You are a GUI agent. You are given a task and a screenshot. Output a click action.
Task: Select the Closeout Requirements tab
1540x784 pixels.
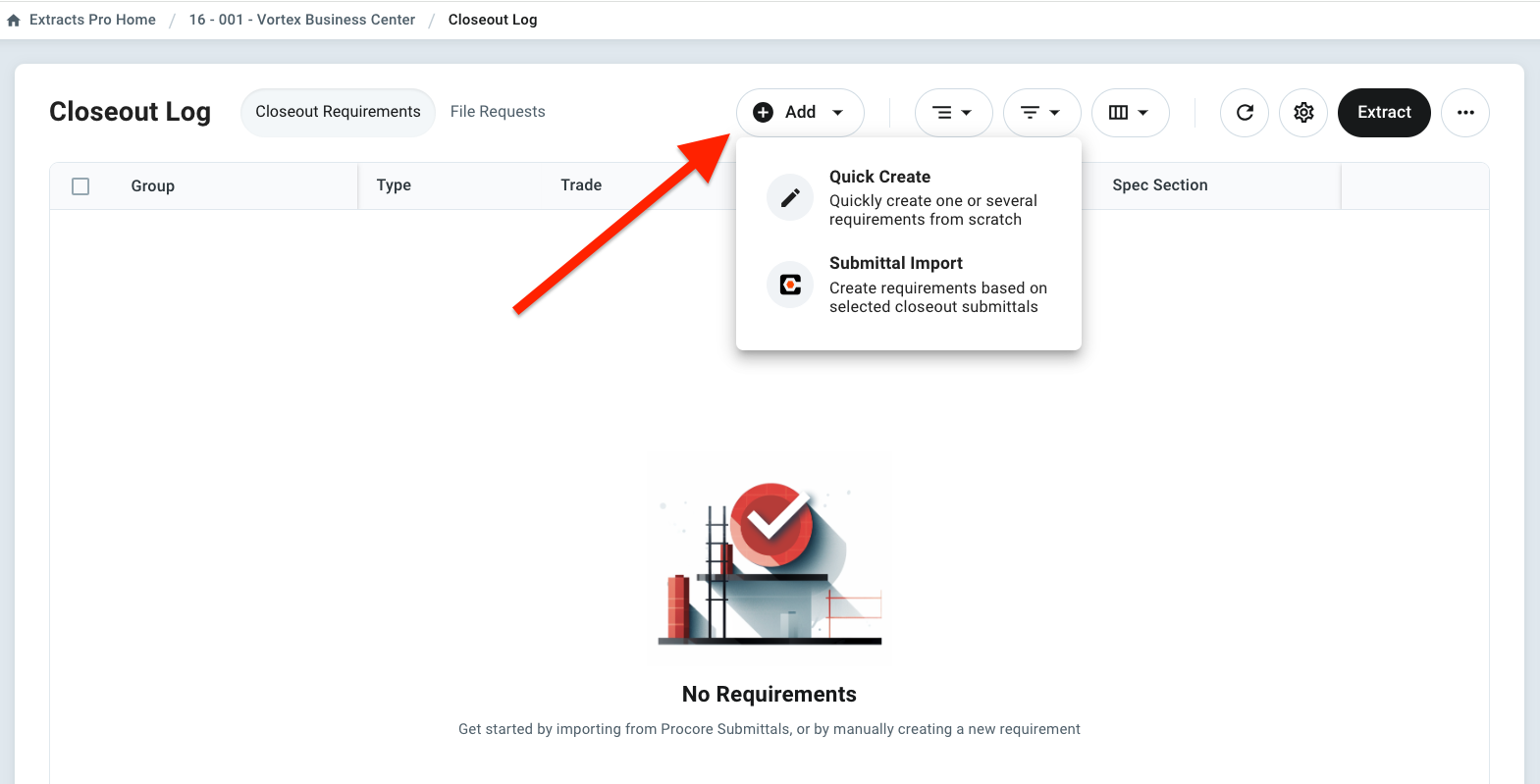coord(338,112)
